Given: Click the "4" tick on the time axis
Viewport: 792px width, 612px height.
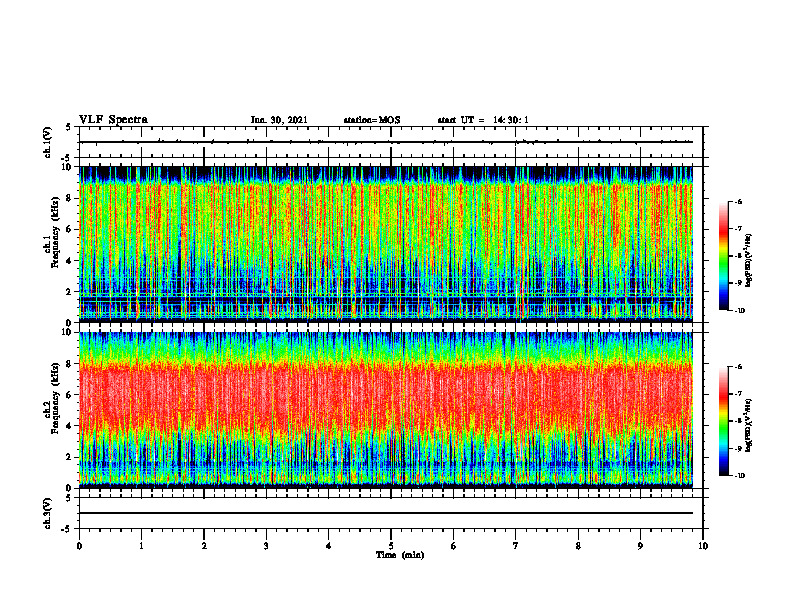Looking at the screenshot, I should coord(329,546).
